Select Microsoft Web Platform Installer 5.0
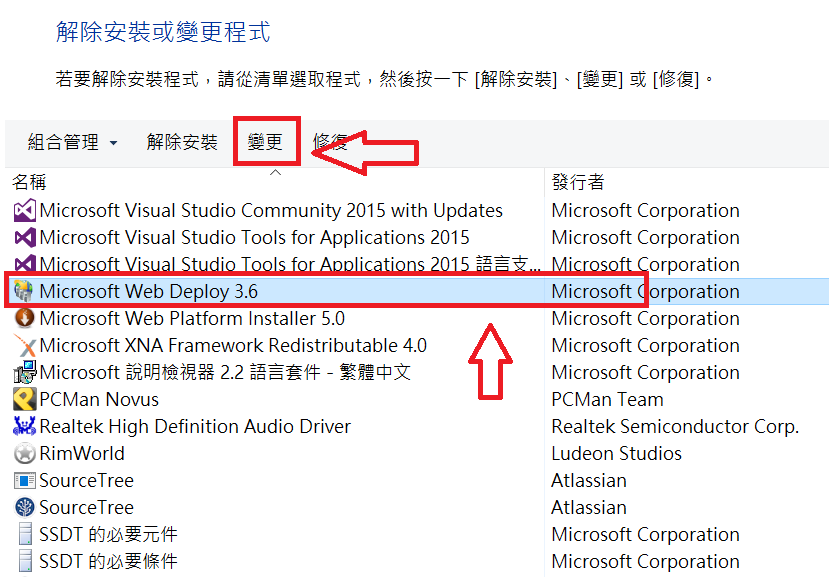 192,318
